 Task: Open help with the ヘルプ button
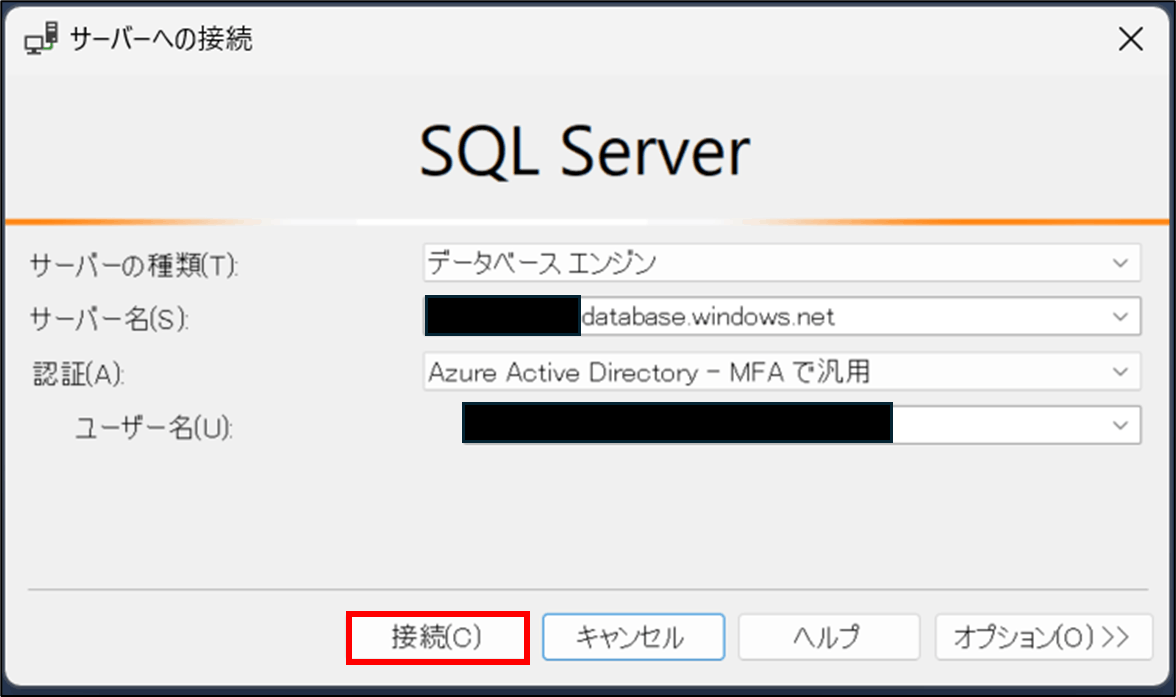point(829,638)
